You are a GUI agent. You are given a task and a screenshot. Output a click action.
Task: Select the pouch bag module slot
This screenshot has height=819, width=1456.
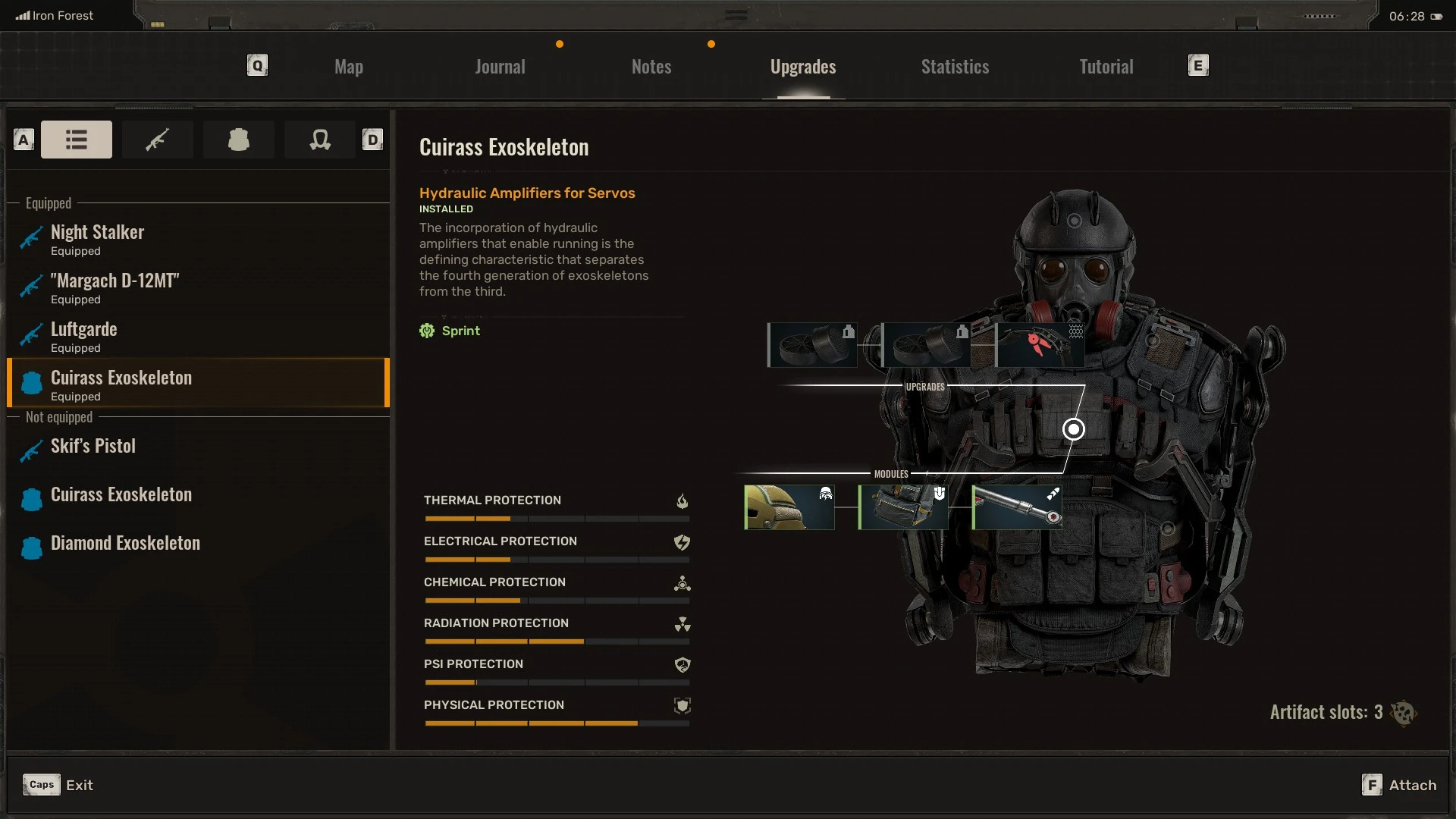(903, 507)
